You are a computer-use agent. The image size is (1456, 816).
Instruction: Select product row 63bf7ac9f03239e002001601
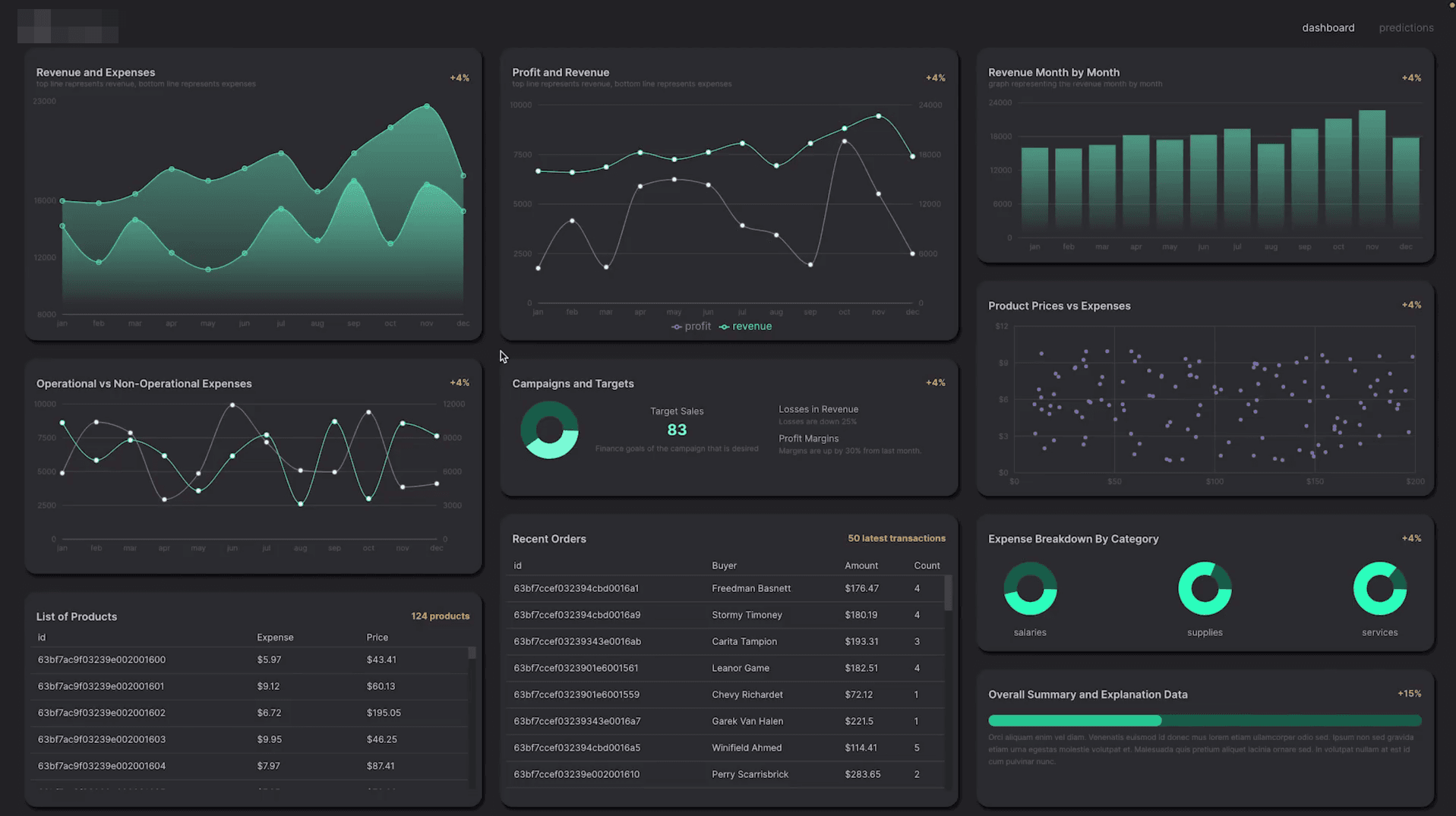coord(249,686)
